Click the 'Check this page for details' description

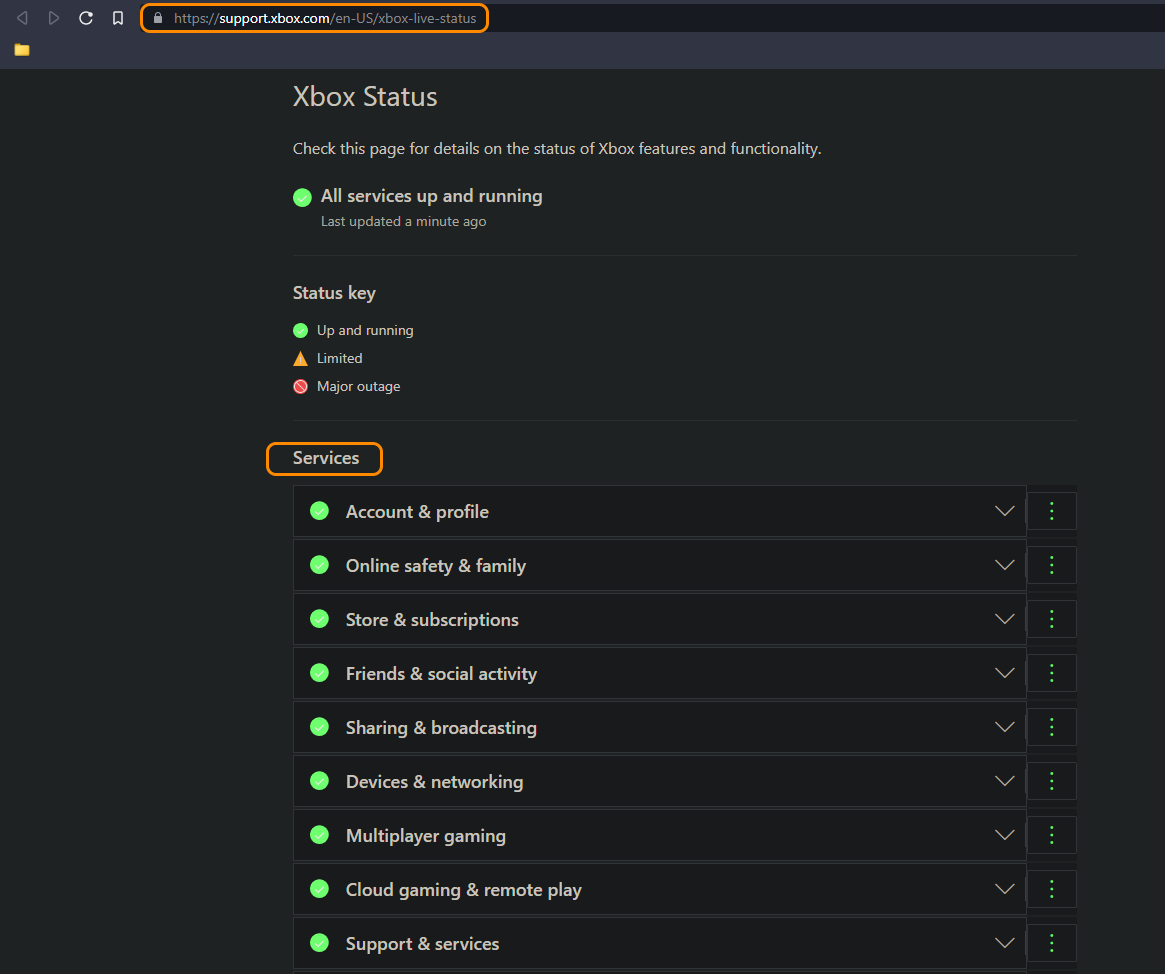[556, 149]
